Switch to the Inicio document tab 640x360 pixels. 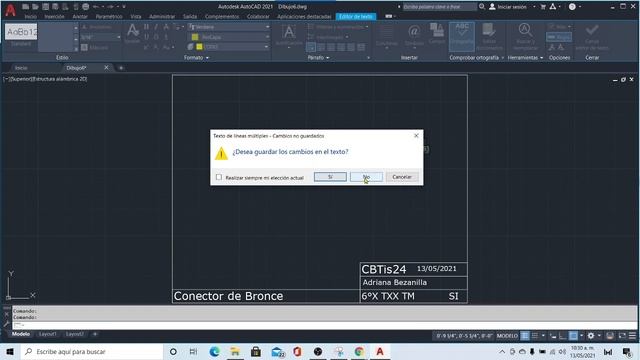click(x=21, y=68)
